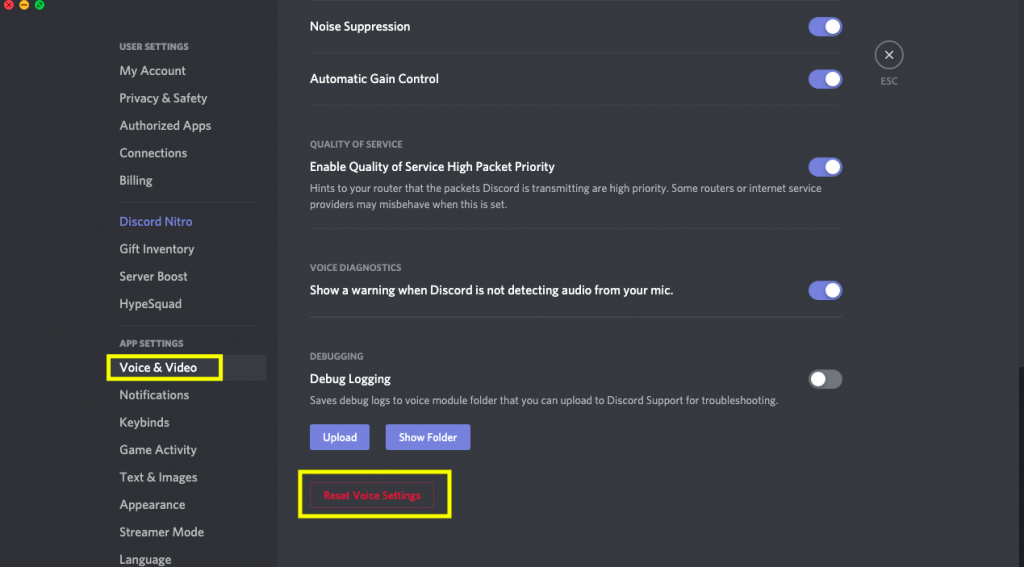The width and height of the screenshot is (1024, 567).
Task: Open Billing settings
Action: (136, 181)
